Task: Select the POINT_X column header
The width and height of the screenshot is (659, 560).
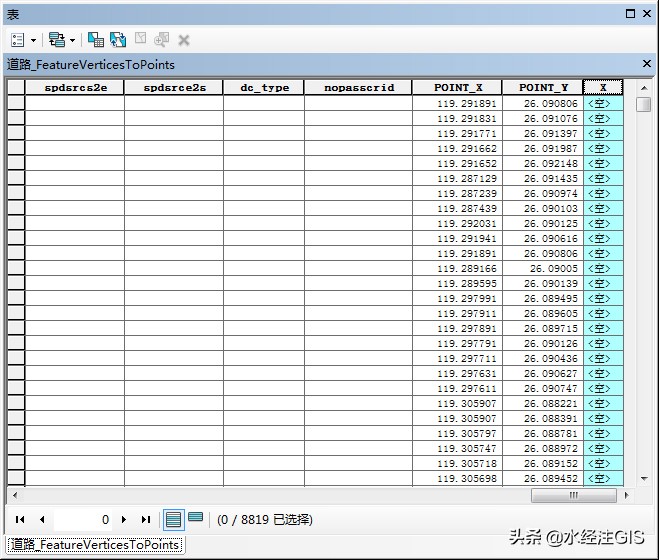Action: pyautogui.click(x=457, y=87)
